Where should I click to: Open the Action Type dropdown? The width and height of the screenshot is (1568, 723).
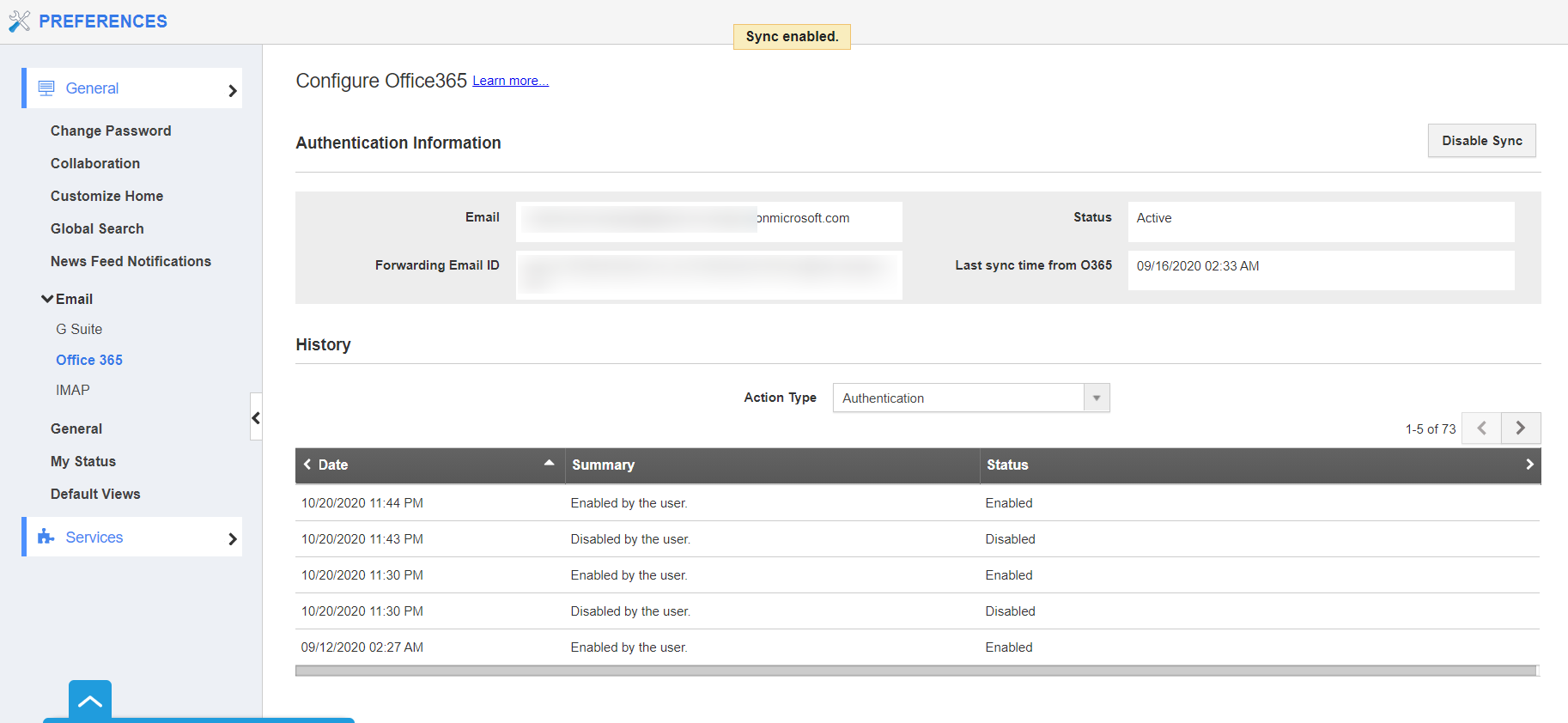(x=1096, y=398)
